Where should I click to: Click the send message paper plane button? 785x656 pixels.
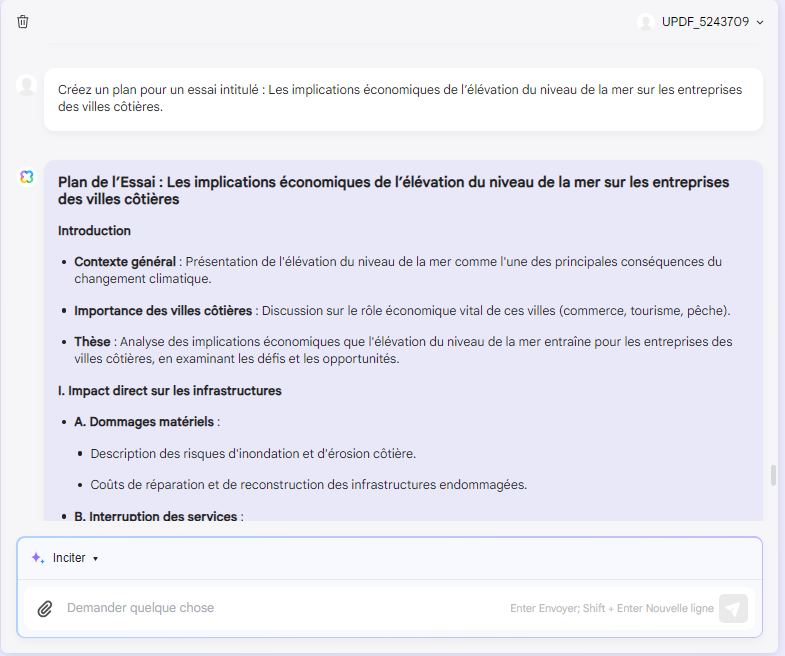pos(733,608)
